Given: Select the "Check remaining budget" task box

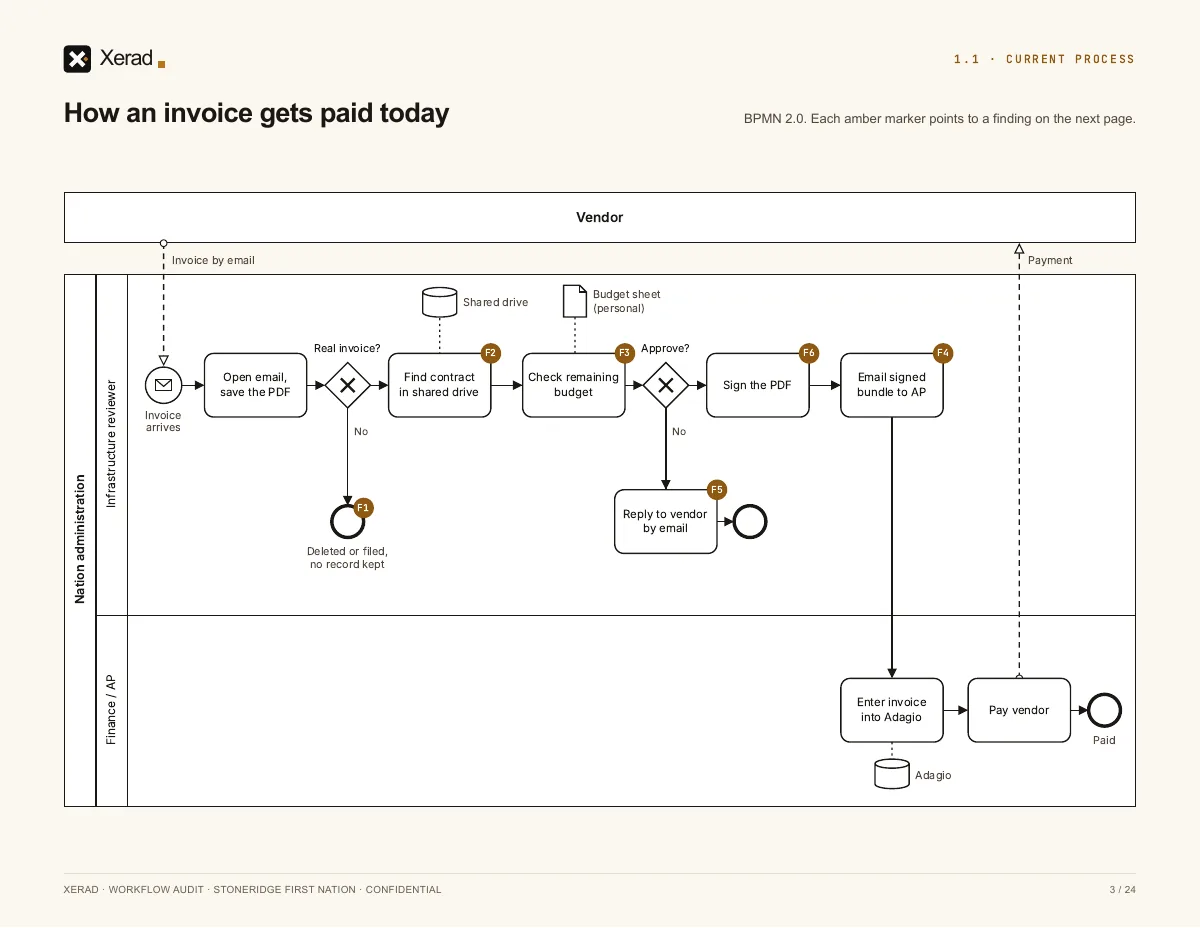Looking at the screenshot, I should [573, 385].
